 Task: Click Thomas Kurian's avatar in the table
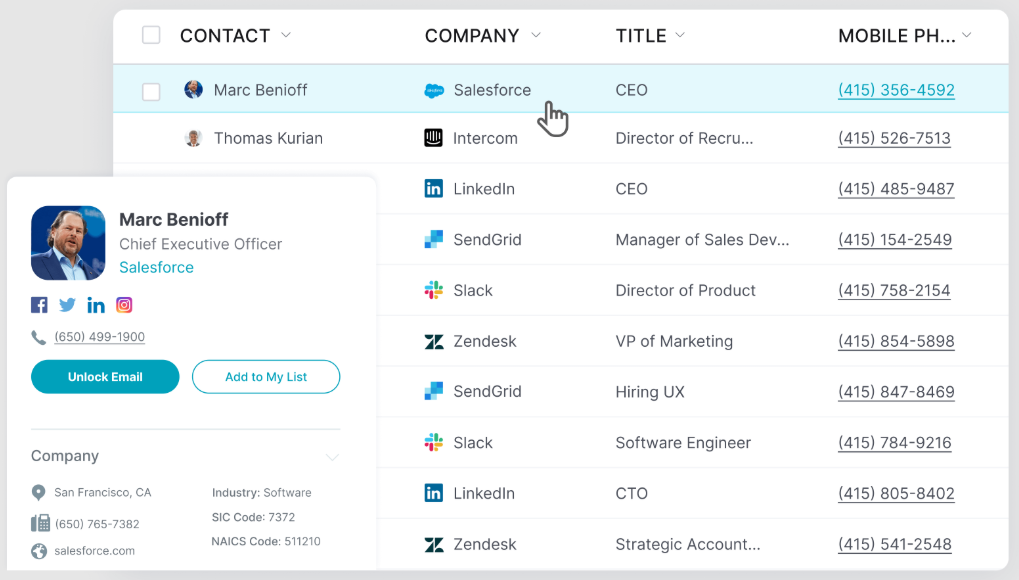[x=193, y=138]
